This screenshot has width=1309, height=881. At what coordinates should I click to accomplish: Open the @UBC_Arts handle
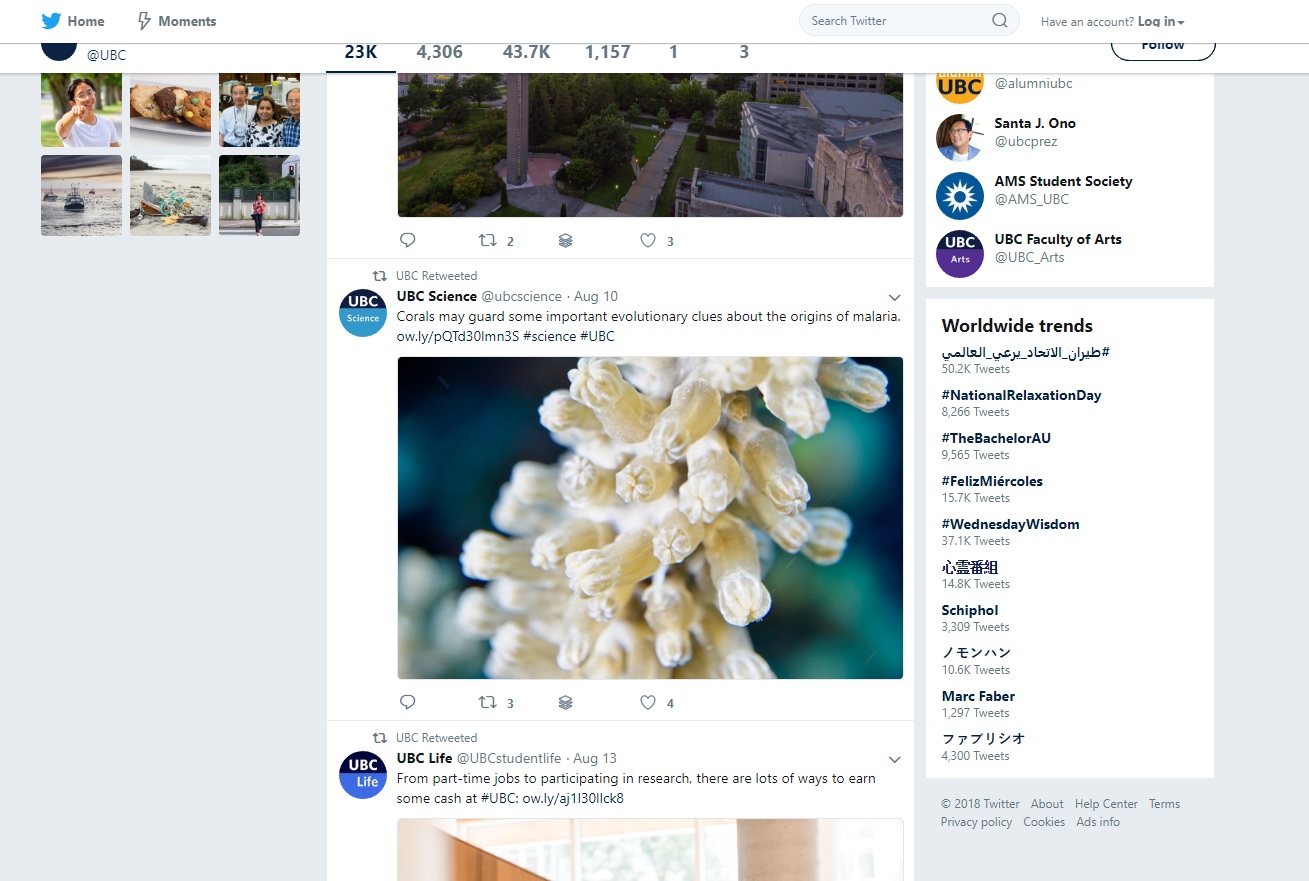pos(1029,257)
